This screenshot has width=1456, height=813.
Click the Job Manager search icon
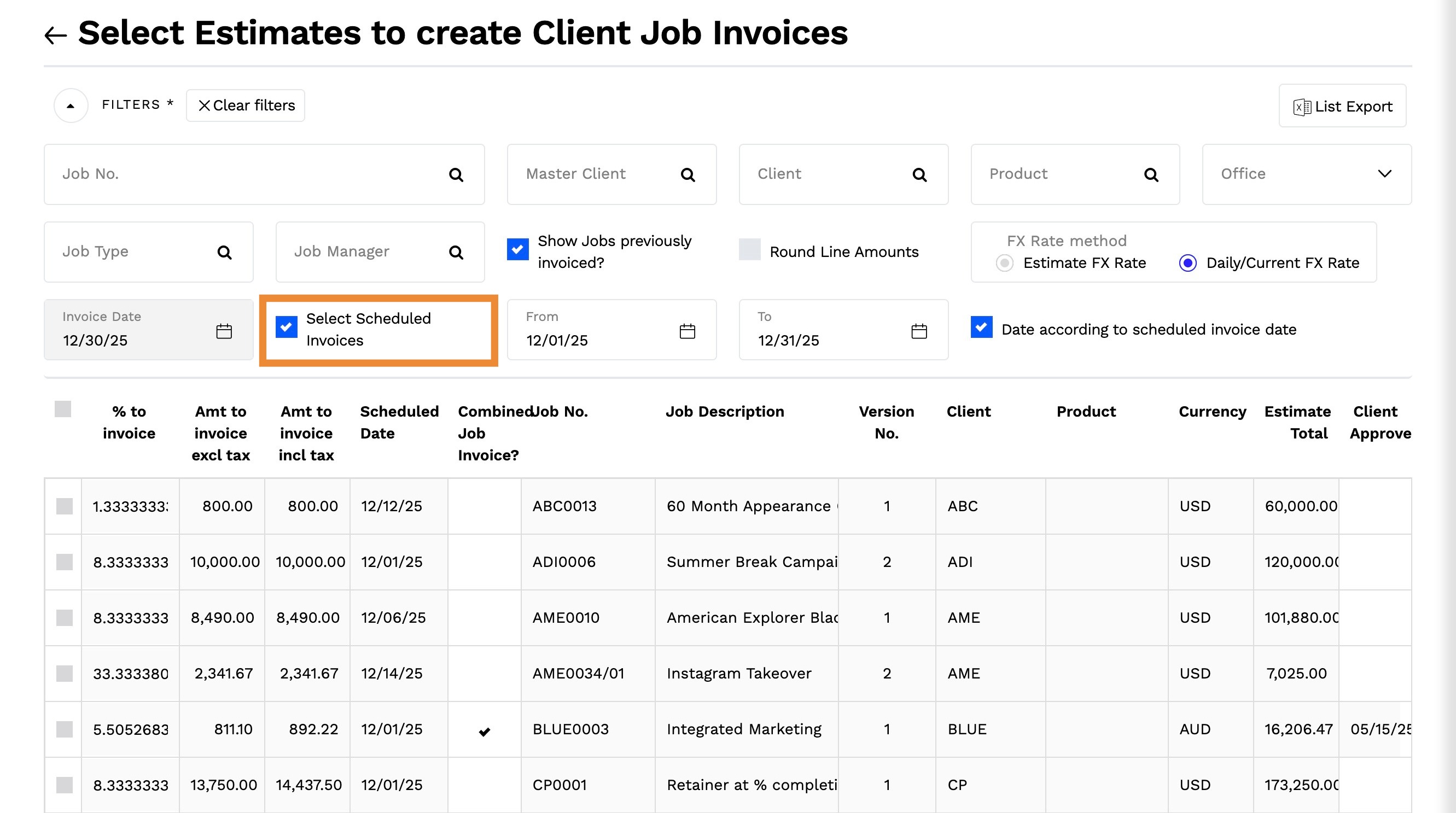456,252
